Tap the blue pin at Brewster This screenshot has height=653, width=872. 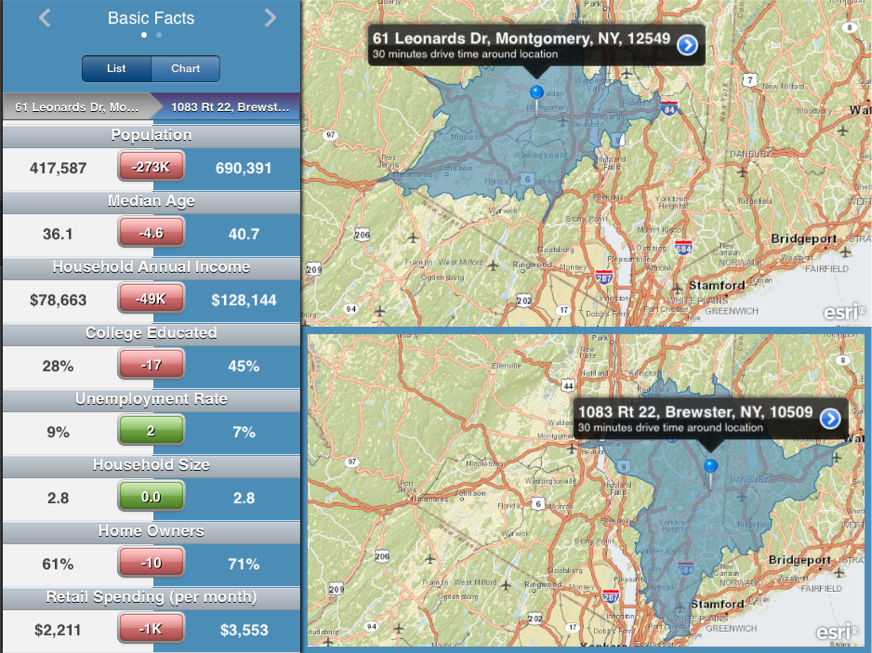[x=711, y=467]
